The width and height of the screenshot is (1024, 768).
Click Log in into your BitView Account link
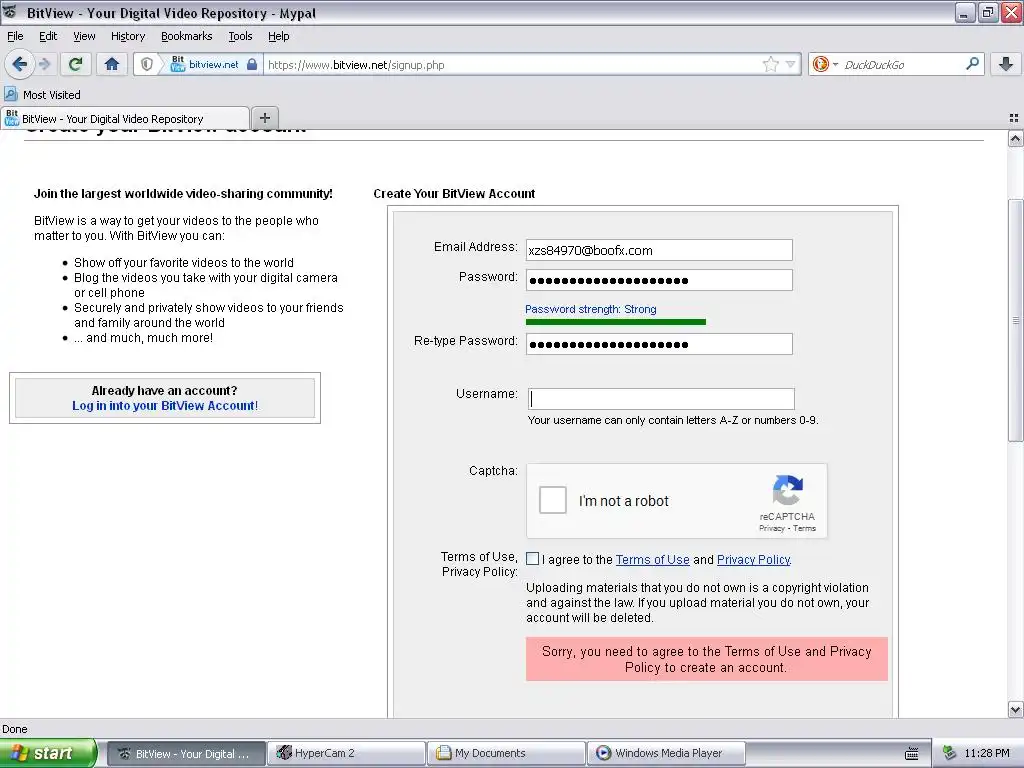coord(165,406)
